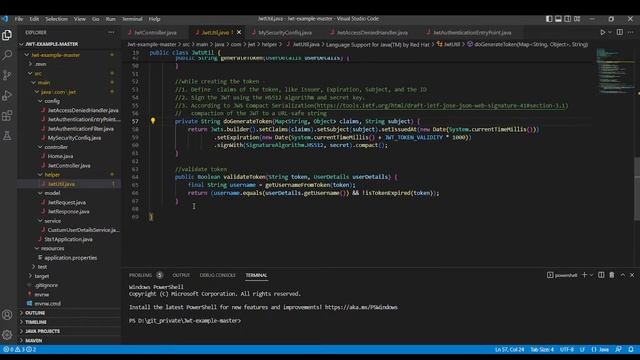Maximize the panel size with caret

click(622, 275)
